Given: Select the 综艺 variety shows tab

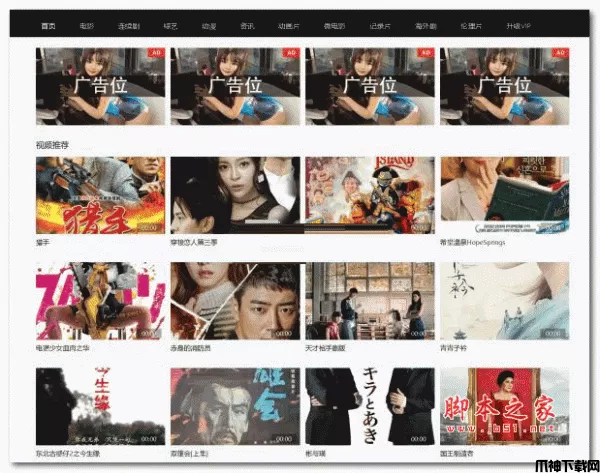Looking at the screenshot, I should pyautogui.click(x=171, y=26).
